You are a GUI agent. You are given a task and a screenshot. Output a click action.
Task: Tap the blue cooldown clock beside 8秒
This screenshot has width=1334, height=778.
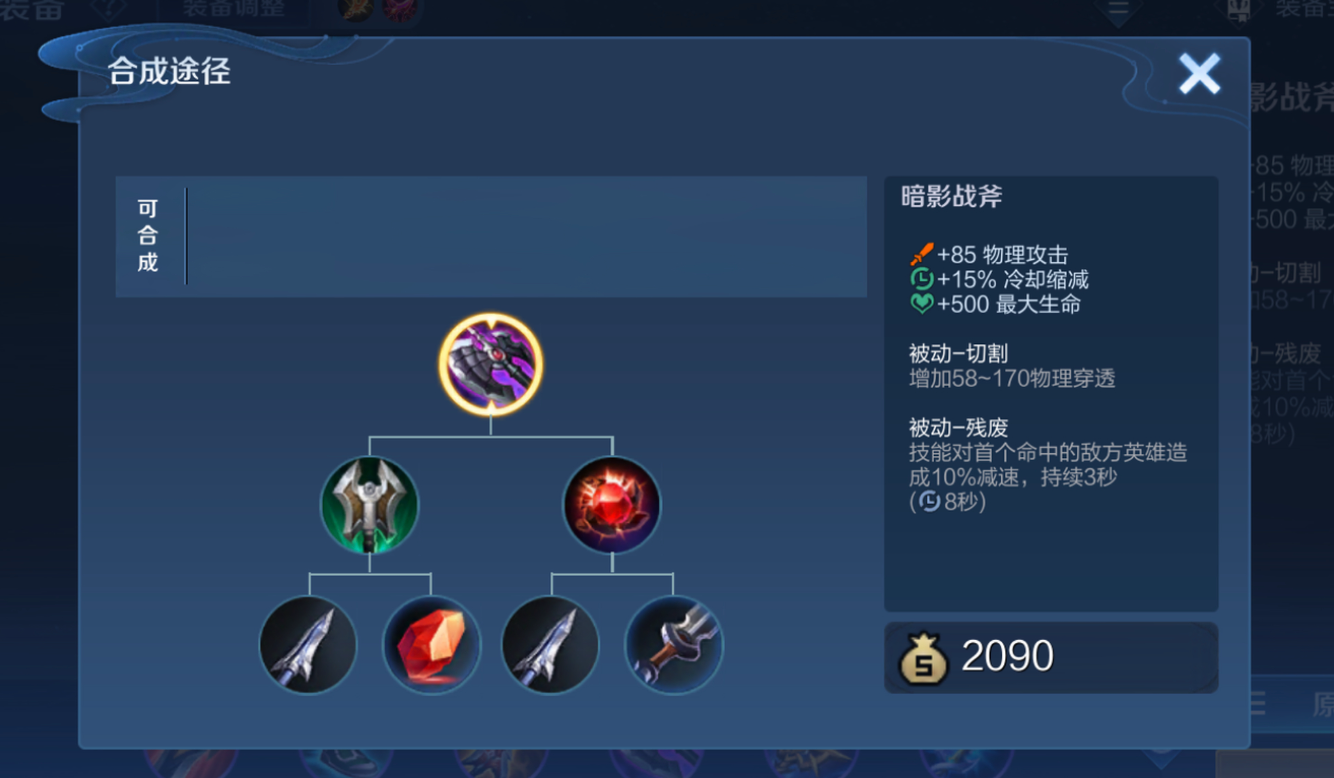click(x=929, y=501)
